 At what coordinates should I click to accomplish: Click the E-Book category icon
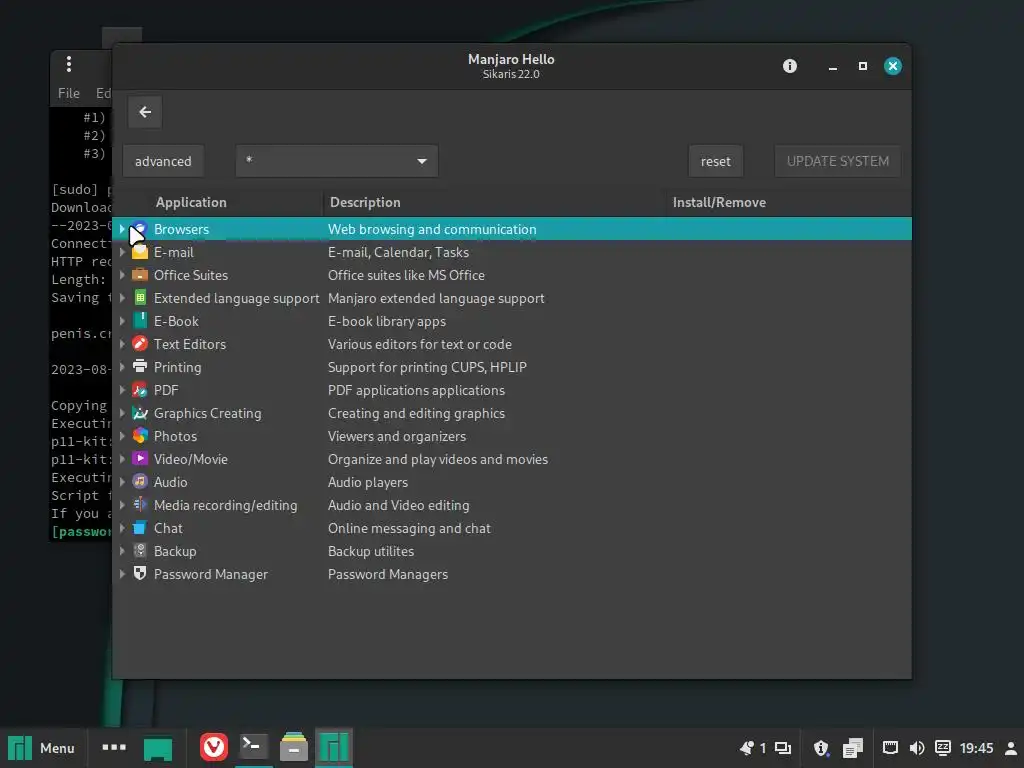pos(140,321)
